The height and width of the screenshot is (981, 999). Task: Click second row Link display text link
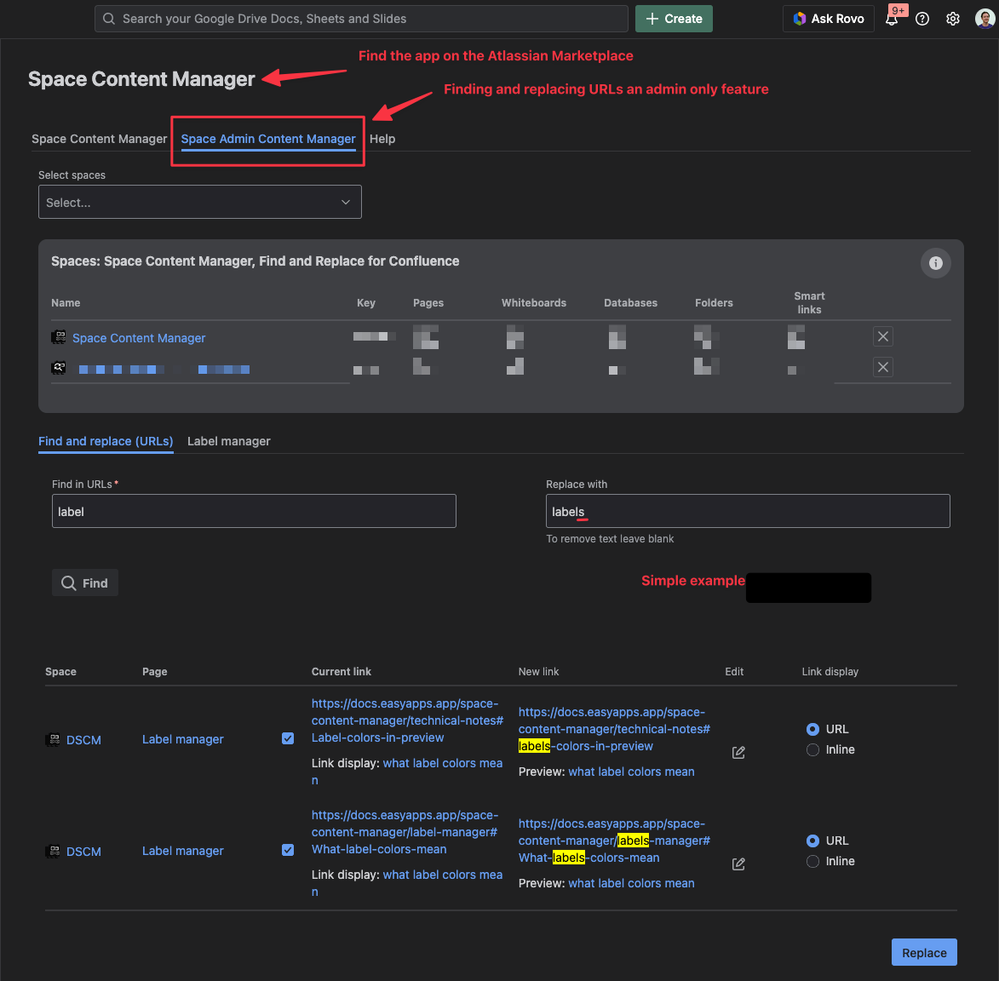coord(442,875)
